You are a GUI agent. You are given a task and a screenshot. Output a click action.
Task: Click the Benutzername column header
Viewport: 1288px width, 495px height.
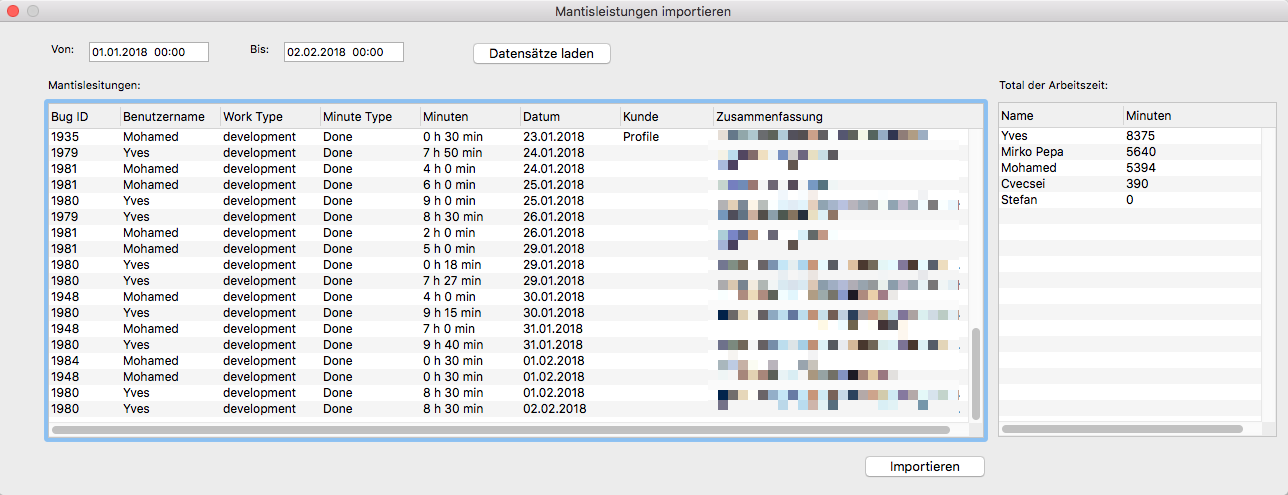point(169,117)
